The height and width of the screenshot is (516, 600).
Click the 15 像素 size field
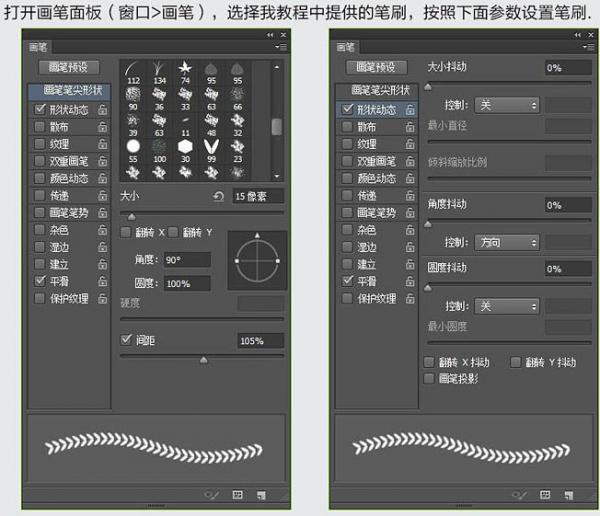(258, 196)
